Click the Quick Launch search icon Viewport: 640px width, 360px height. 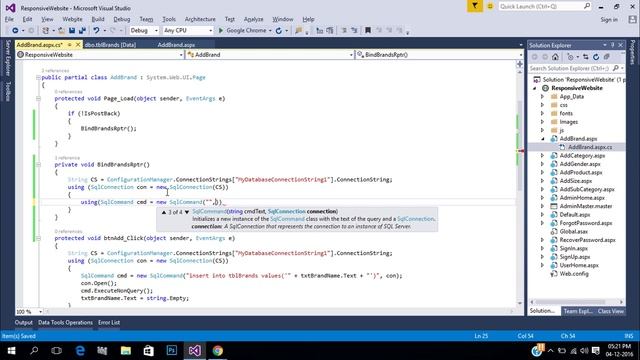pos(587,6)
